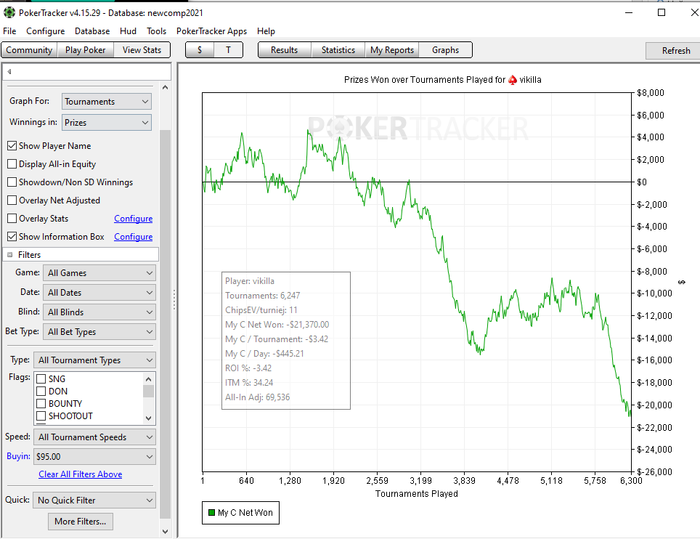Click Clear All Filters Above link
Viewport: 700px width, 539px height.
[x=80, y=474]
